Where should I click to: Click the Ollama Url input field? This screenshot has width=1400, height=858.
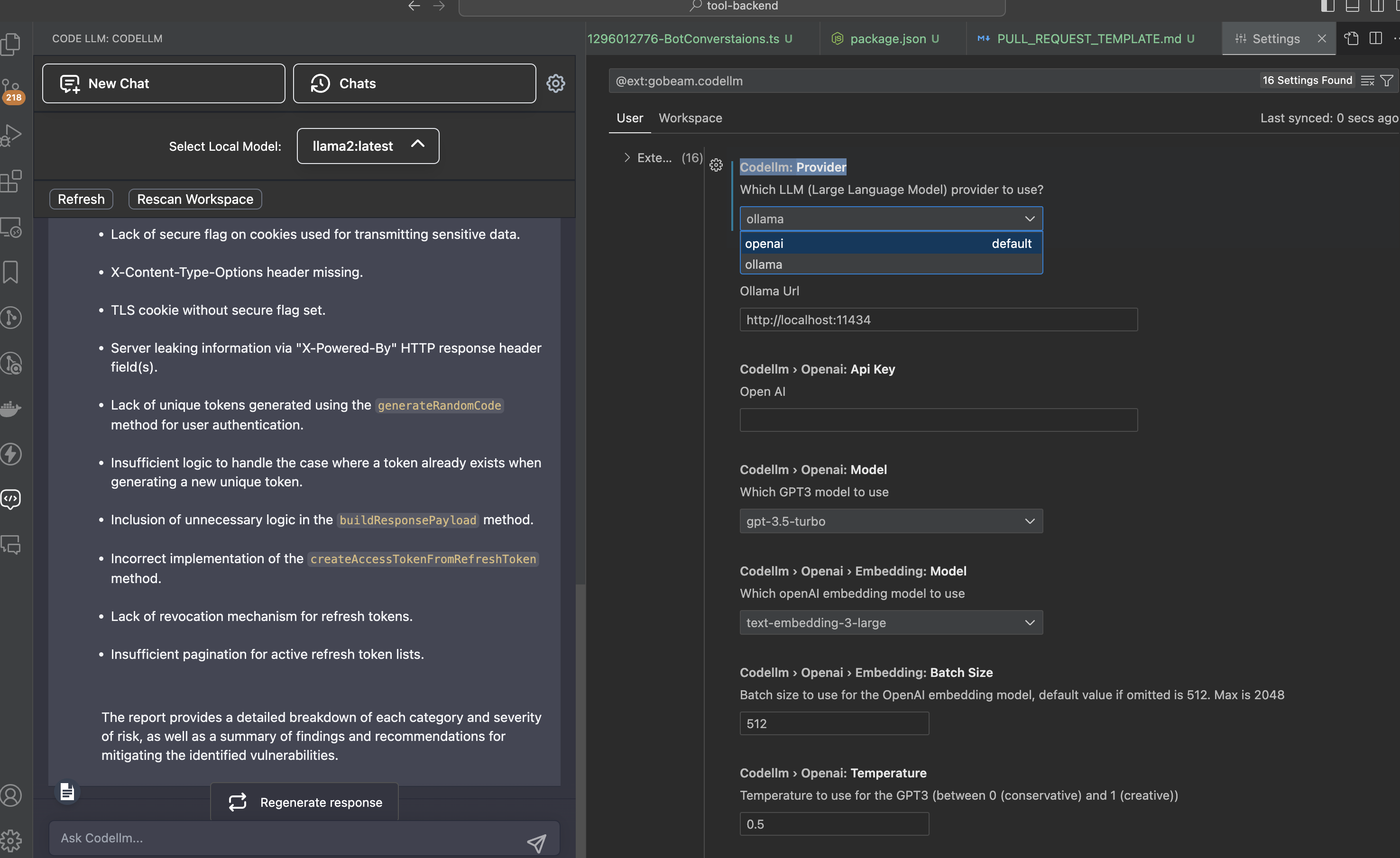(x=938, y=319)
